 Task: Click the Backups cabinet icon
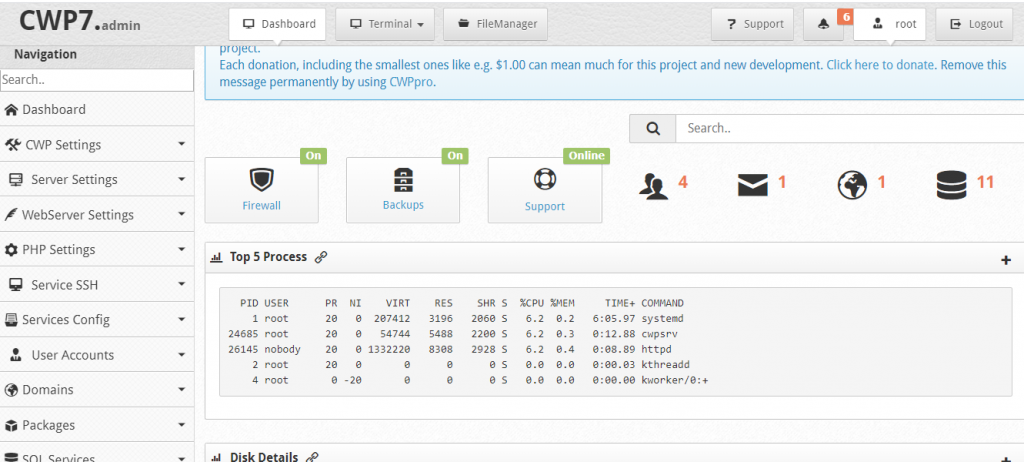[x=403, y=180]
